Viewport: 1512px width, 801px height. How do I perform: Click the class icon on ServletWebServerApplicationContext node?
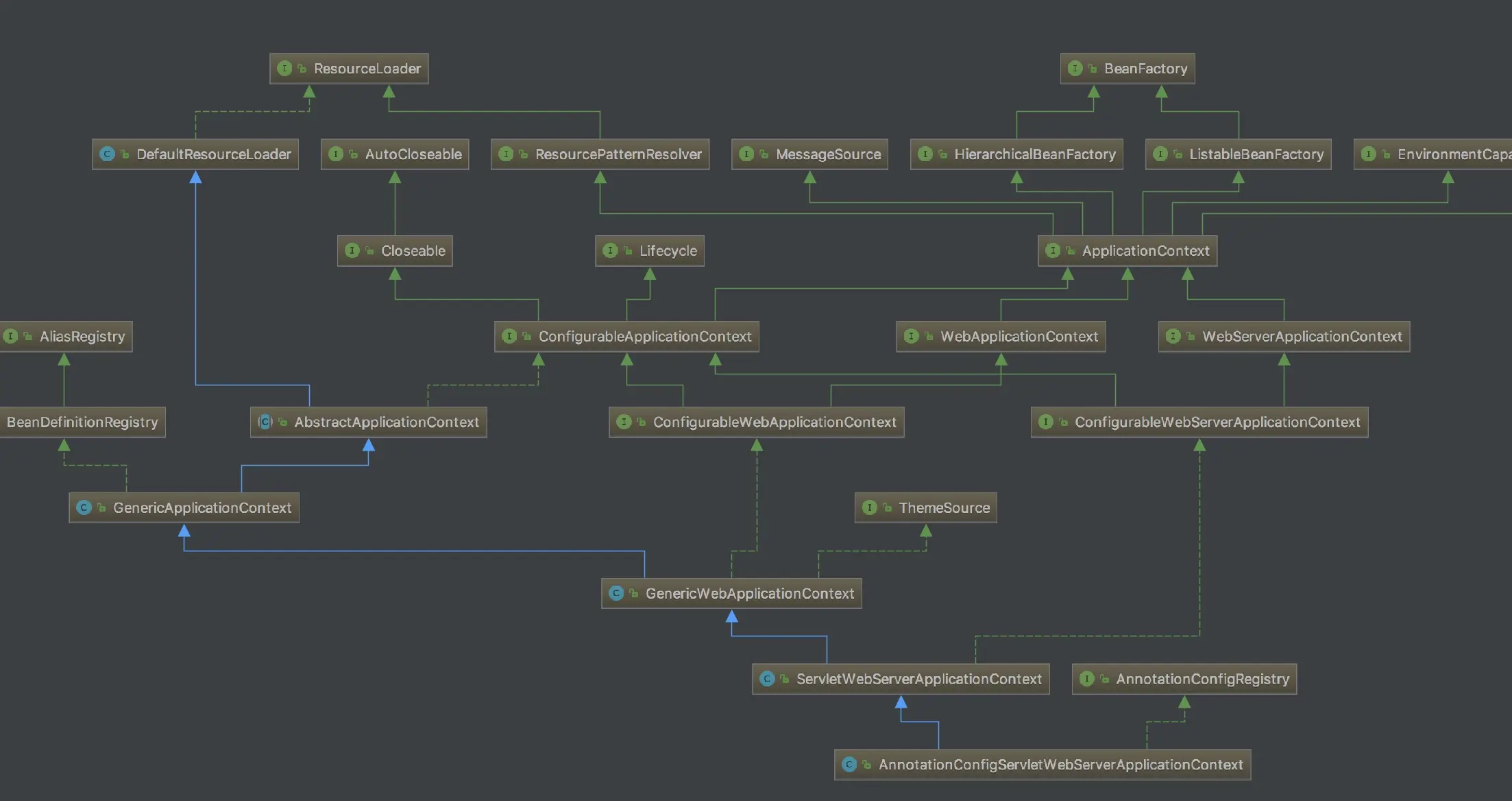coord(767,679)
